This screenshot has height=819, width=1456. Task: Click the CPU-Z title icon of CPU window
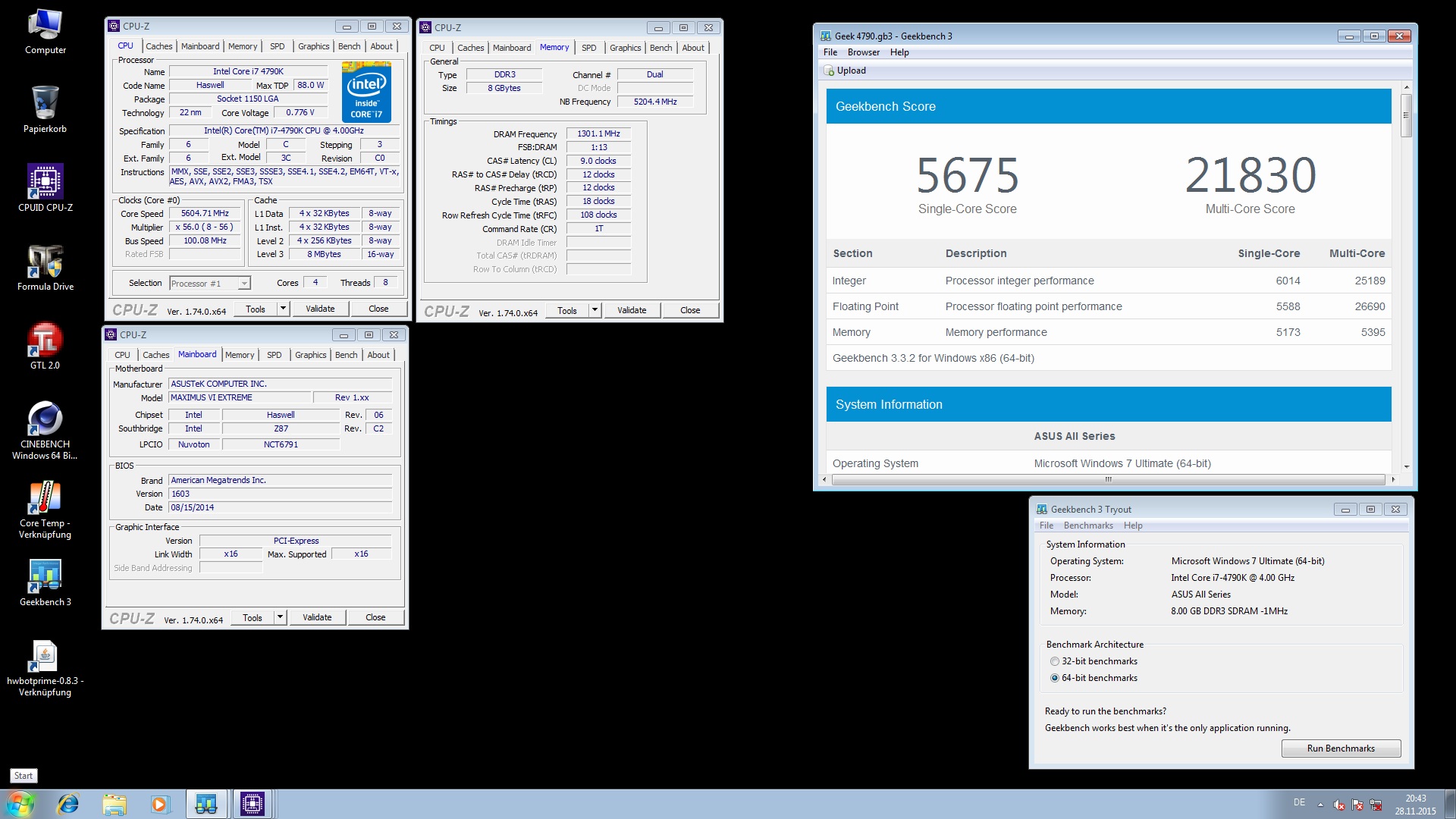114,26
